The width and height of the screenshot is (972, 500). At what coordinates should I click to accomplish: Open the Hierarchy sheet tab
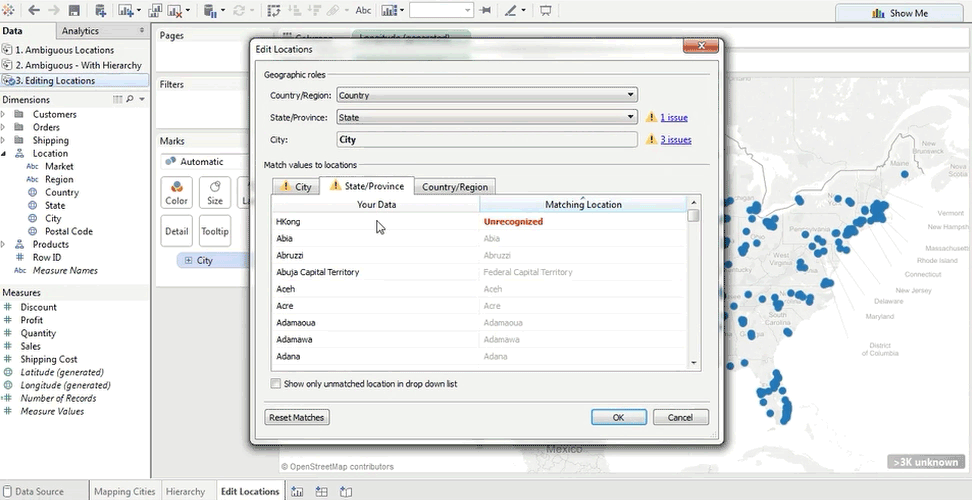click(185, 491)
